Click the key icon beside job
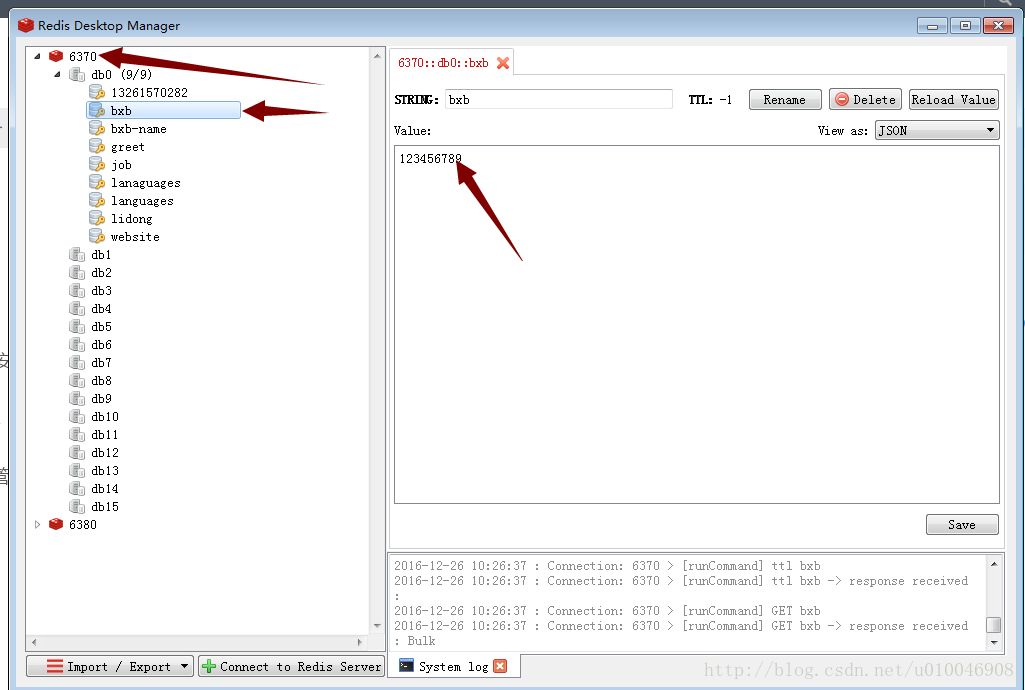This screenshot has height=690, width=1025. click(x=97, y=165)
